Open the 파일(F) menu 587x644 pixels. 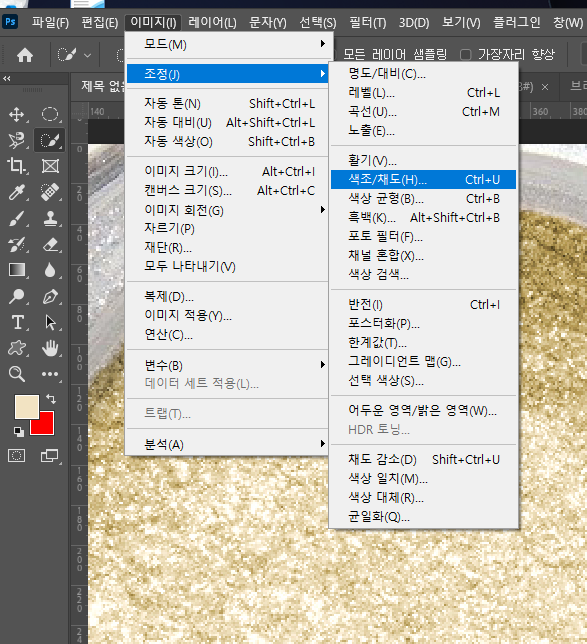point(50,22)
